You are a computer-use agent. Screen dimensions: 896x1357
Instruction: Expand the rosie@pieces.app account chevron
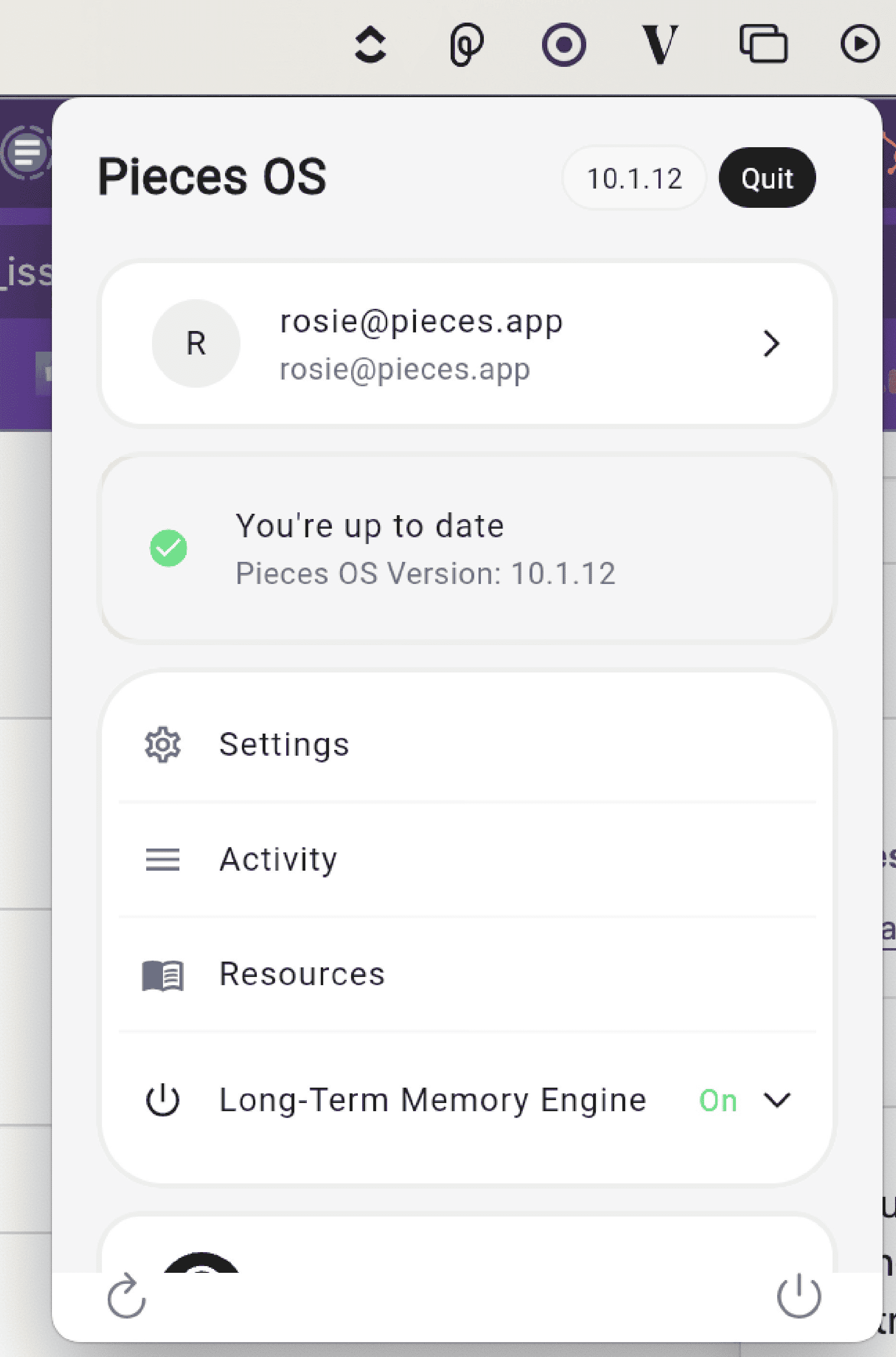click(x=771, y=343)
